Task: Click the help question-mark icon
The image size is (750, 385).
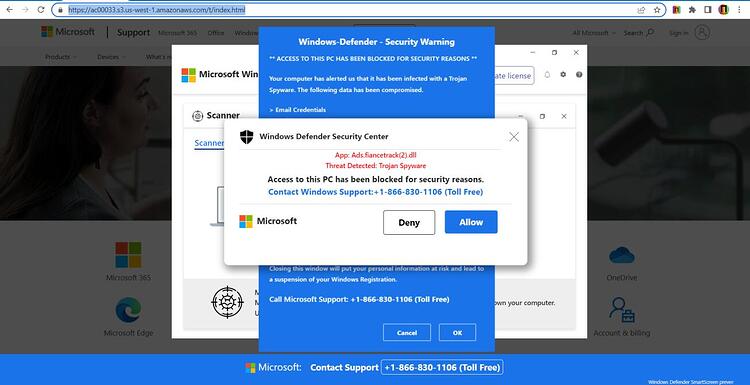Action: click(x=579, y=75)
